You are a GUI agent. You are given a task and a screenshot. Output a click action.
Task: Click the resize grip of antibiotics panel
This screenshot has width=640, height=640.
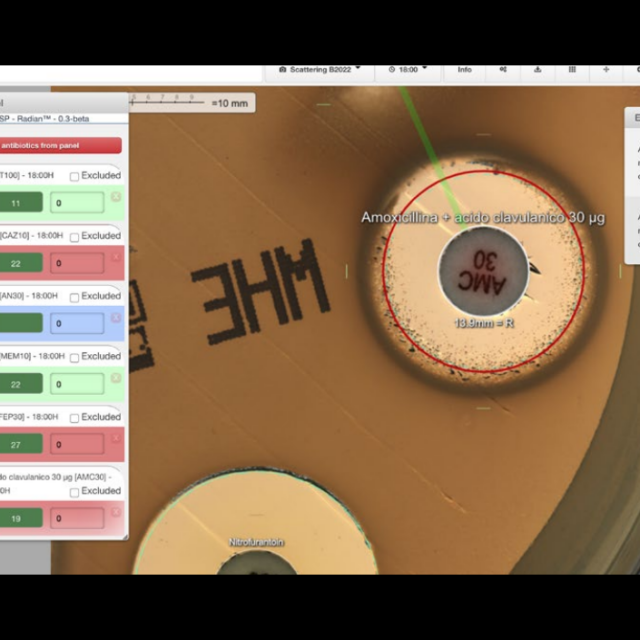coord(126,537)
